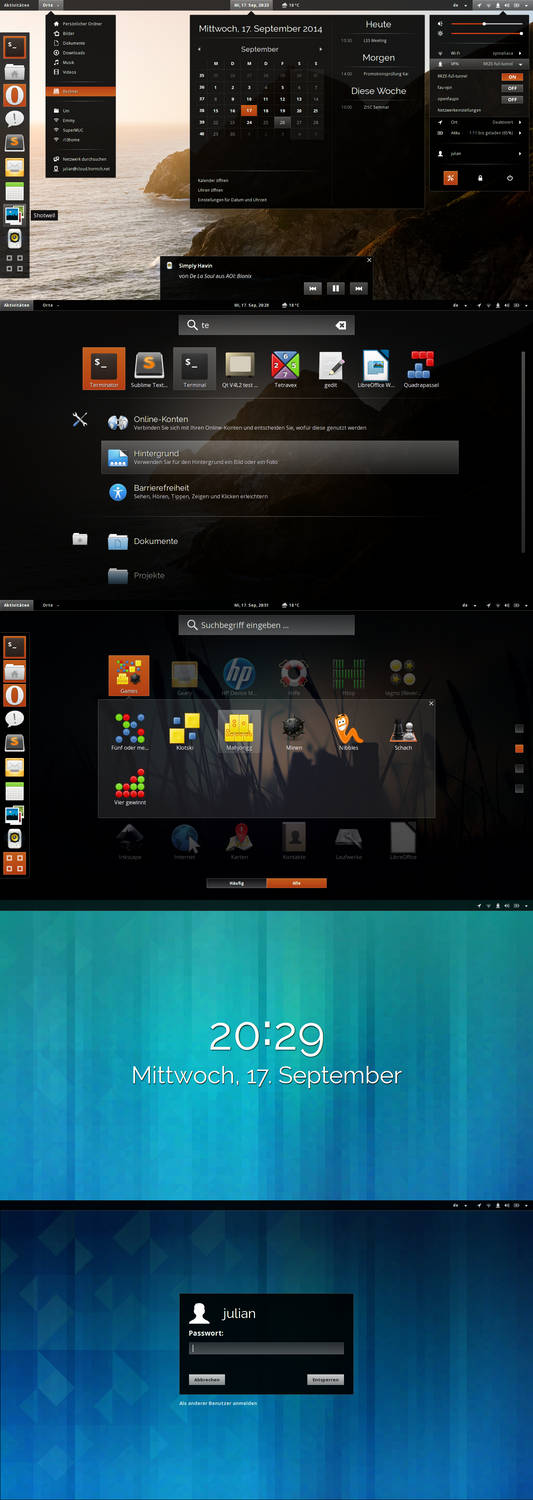Go to previous month in calendar
The width and height of the screenshot is (533, 1500).
[x=199, y=48]
